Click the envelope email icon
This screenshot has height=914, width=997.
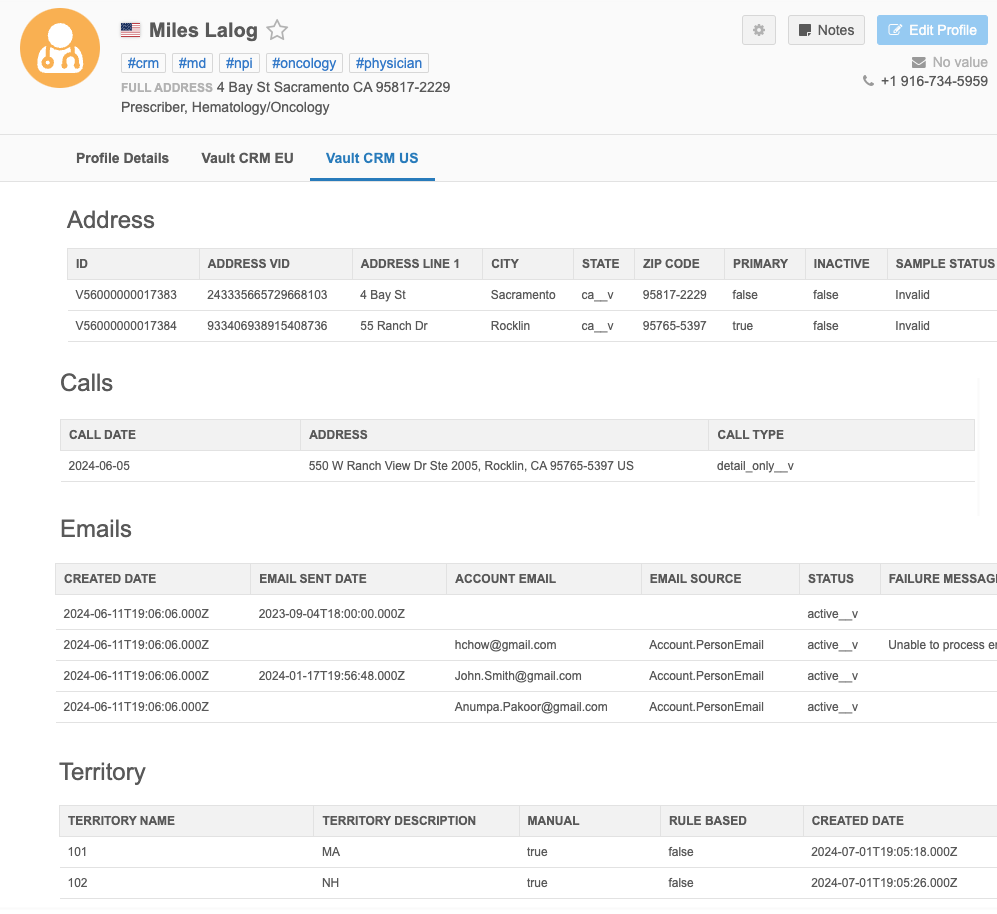(x=919, y=62)
